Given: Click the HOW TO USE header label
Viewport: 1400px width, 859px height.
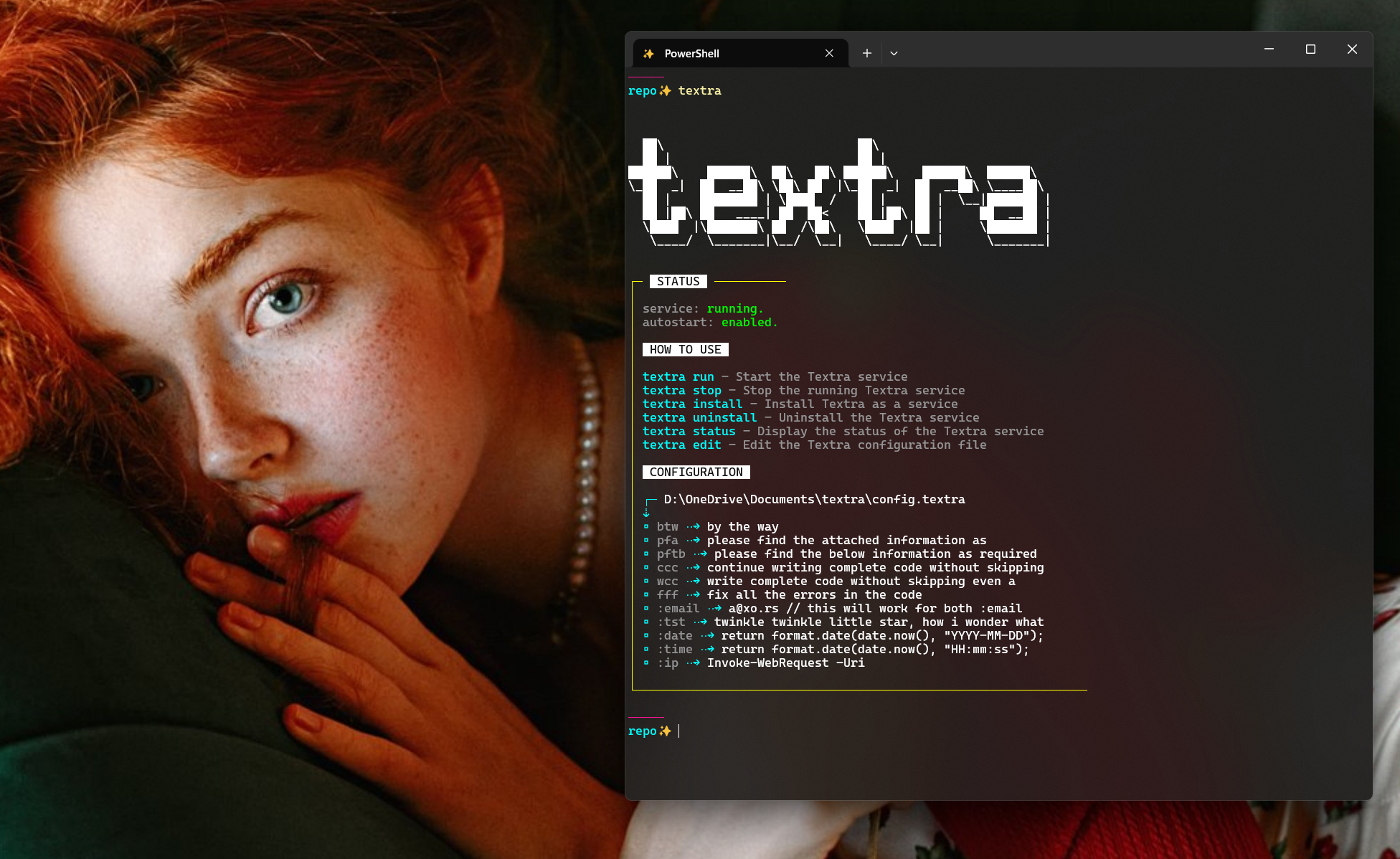Looking at the screenshot, I should 685,349.
